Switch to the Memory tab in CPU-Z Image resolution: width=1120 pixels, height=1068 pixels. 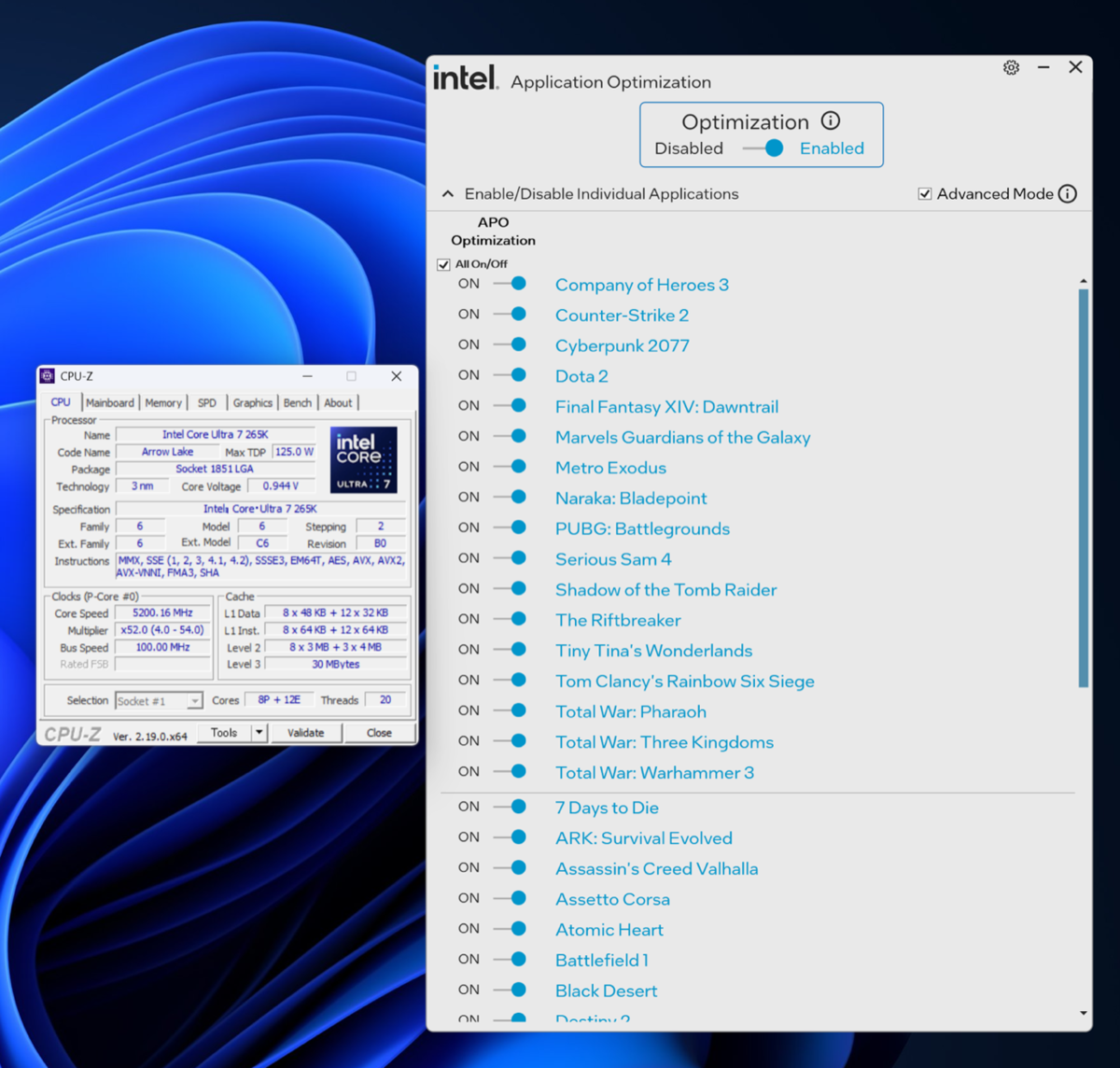[x=163, y=402]
